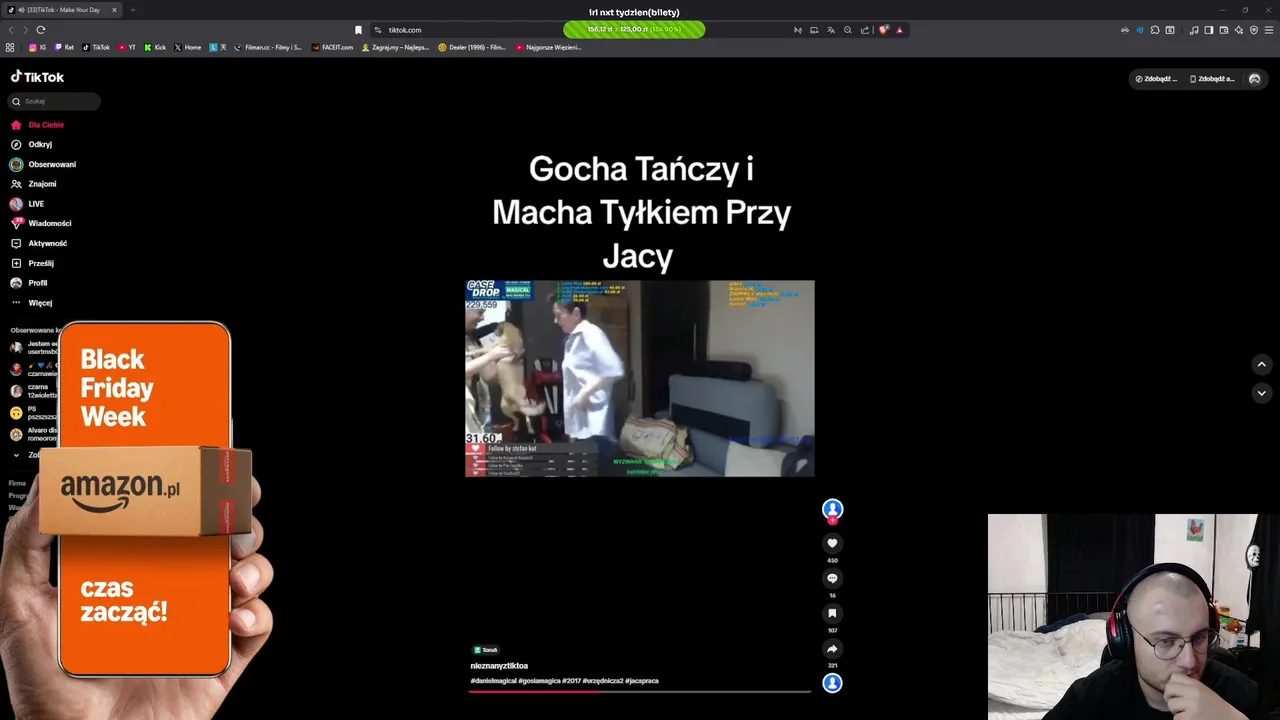
Task: Open the IG bookmark
Action: [x=38, y=47]
